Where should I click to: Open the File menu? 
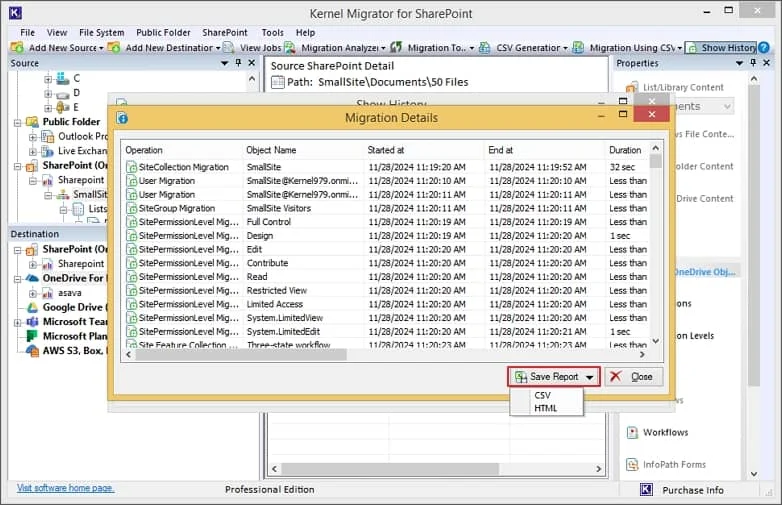(x=27, y=32)
